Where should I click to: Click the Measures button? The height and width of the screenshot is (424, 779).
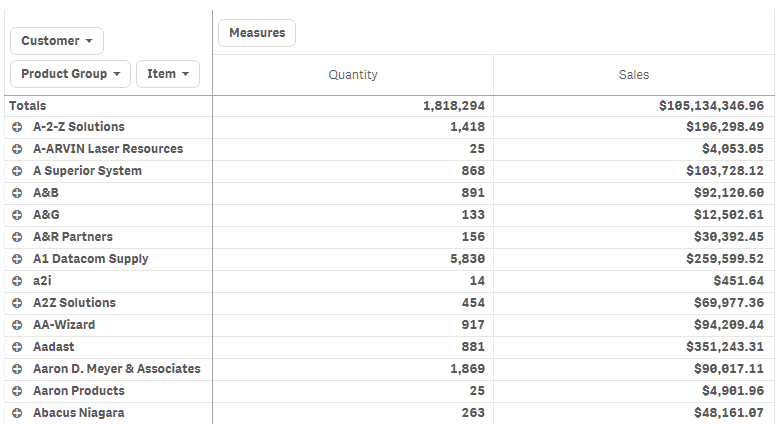tap(257, 33)
